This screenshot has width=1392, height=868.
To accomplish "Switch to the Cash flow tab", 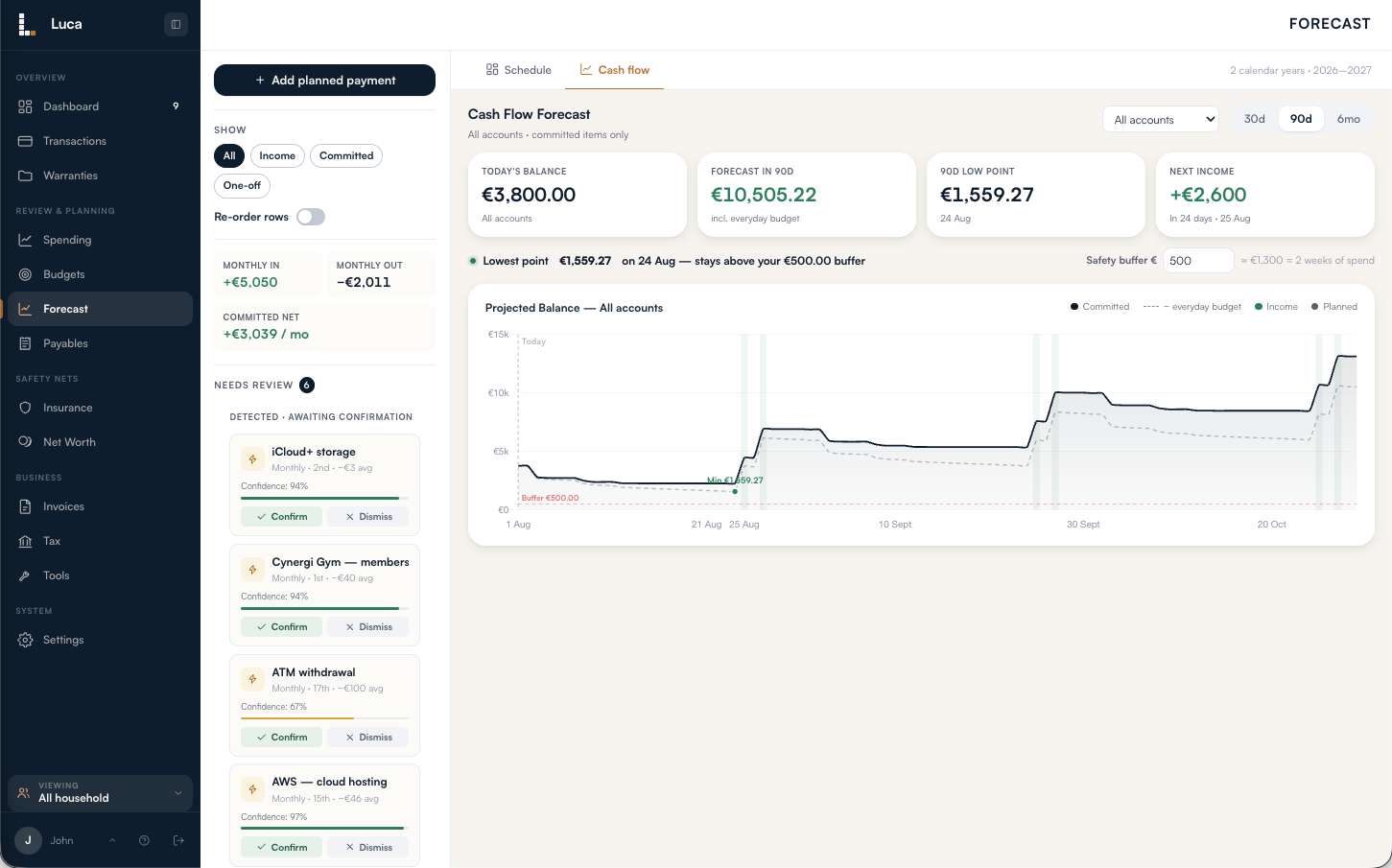I will (614, 70).
